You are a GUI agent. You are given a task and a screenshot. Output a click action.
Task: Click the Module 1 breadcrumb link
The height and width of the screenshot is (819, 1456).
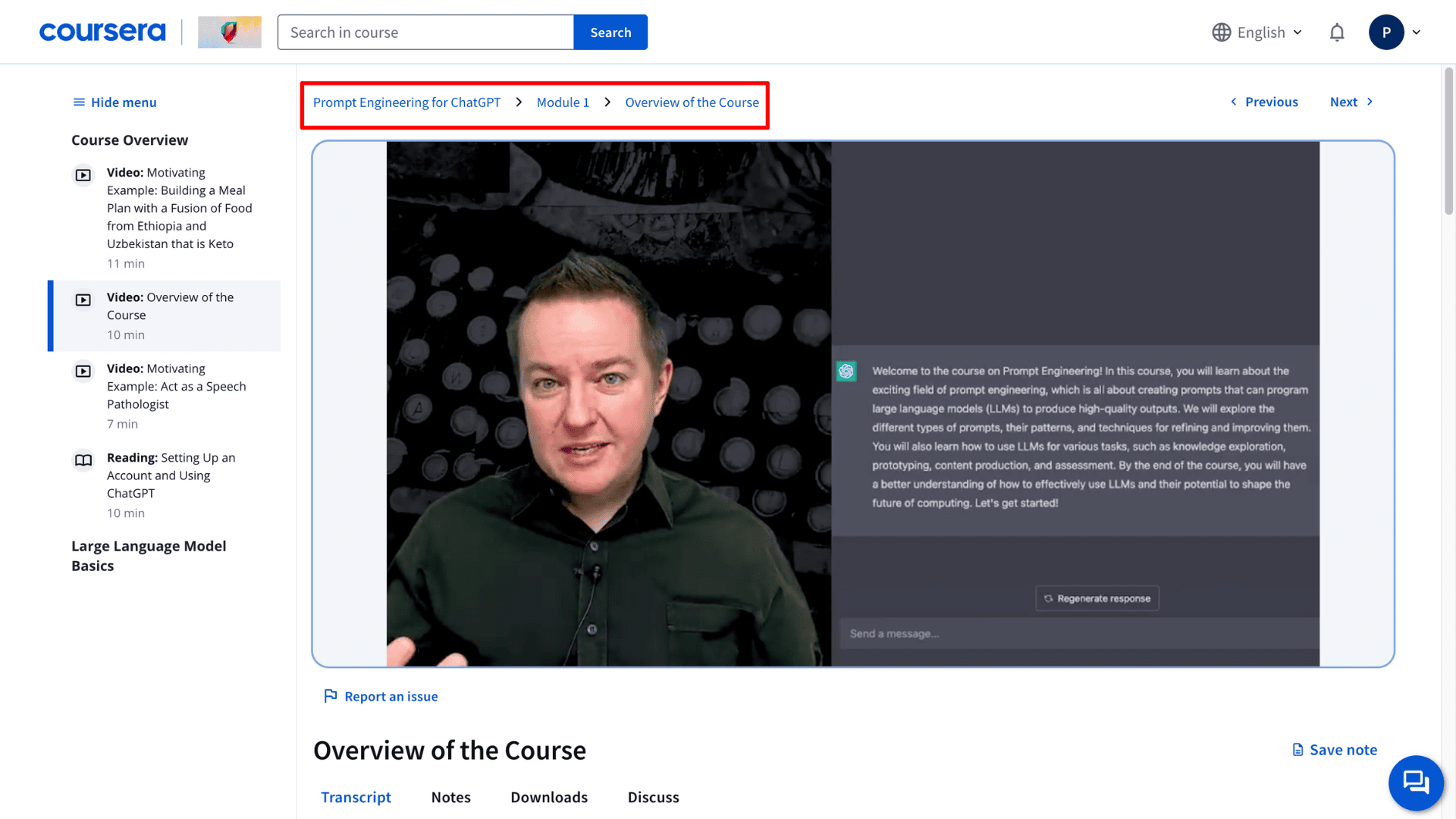pos(563,102)
